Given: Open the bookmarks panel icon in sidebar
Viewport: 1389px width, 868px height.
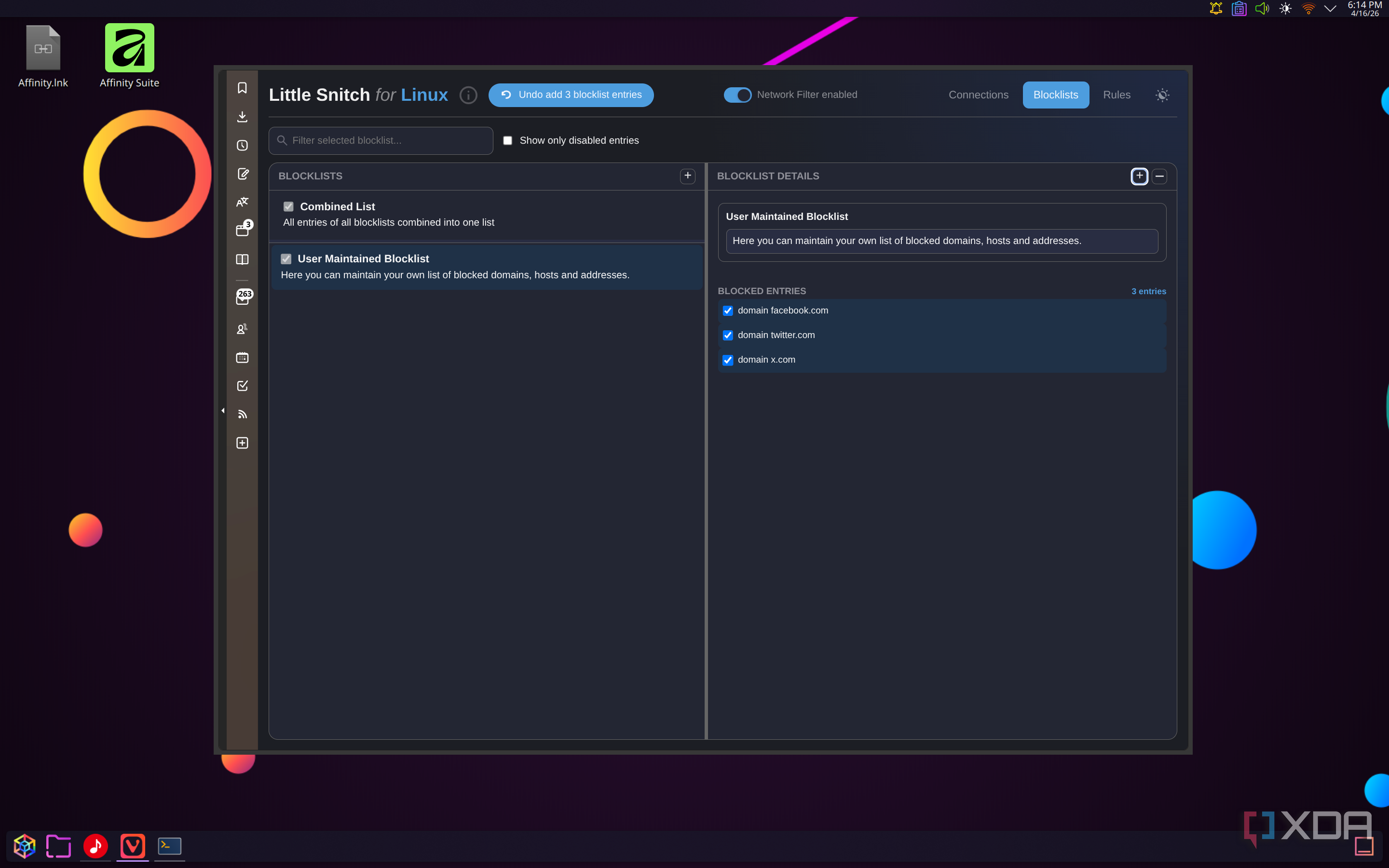Looking at the screenshot, I should point(242,88).
